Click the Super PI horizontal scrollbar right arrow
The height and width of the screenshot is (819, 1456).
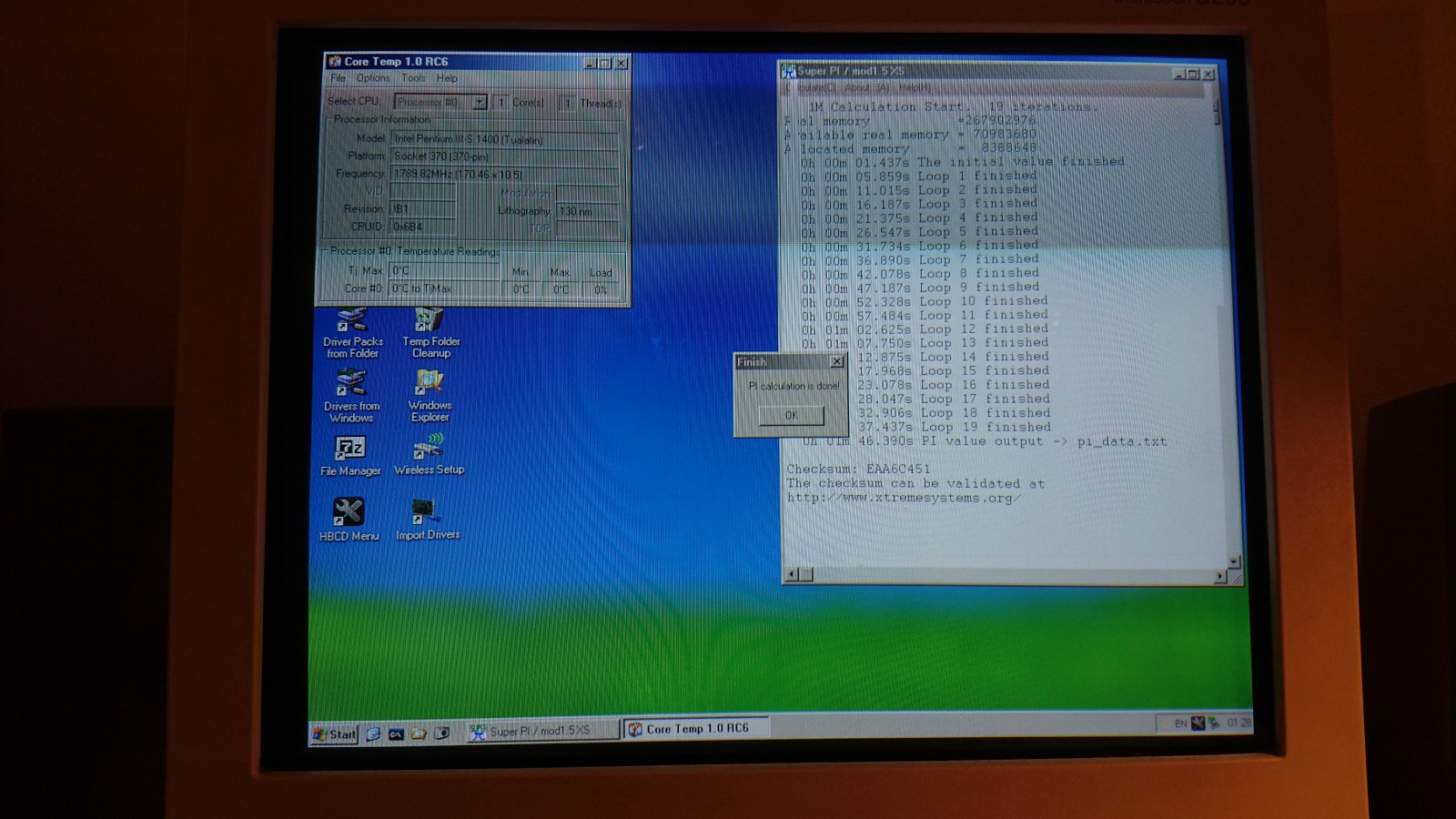point(1220,576)
